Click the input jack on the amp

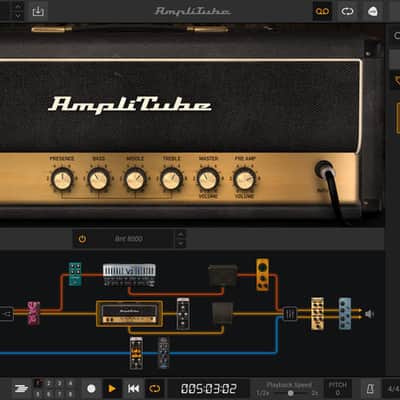click(x=324, y=170)
